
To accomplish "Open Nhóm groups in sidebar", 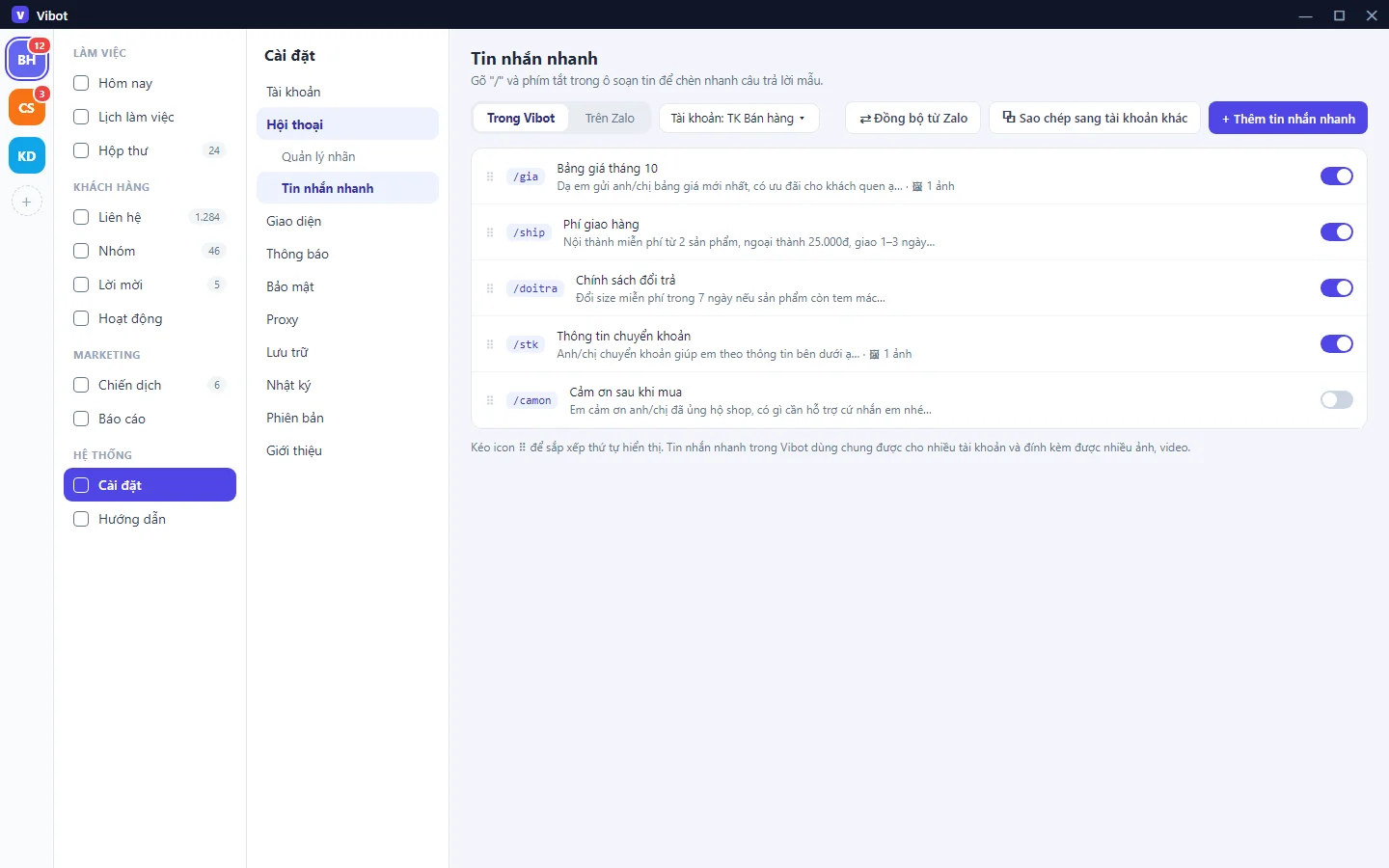I will click(x=150, y=251).
